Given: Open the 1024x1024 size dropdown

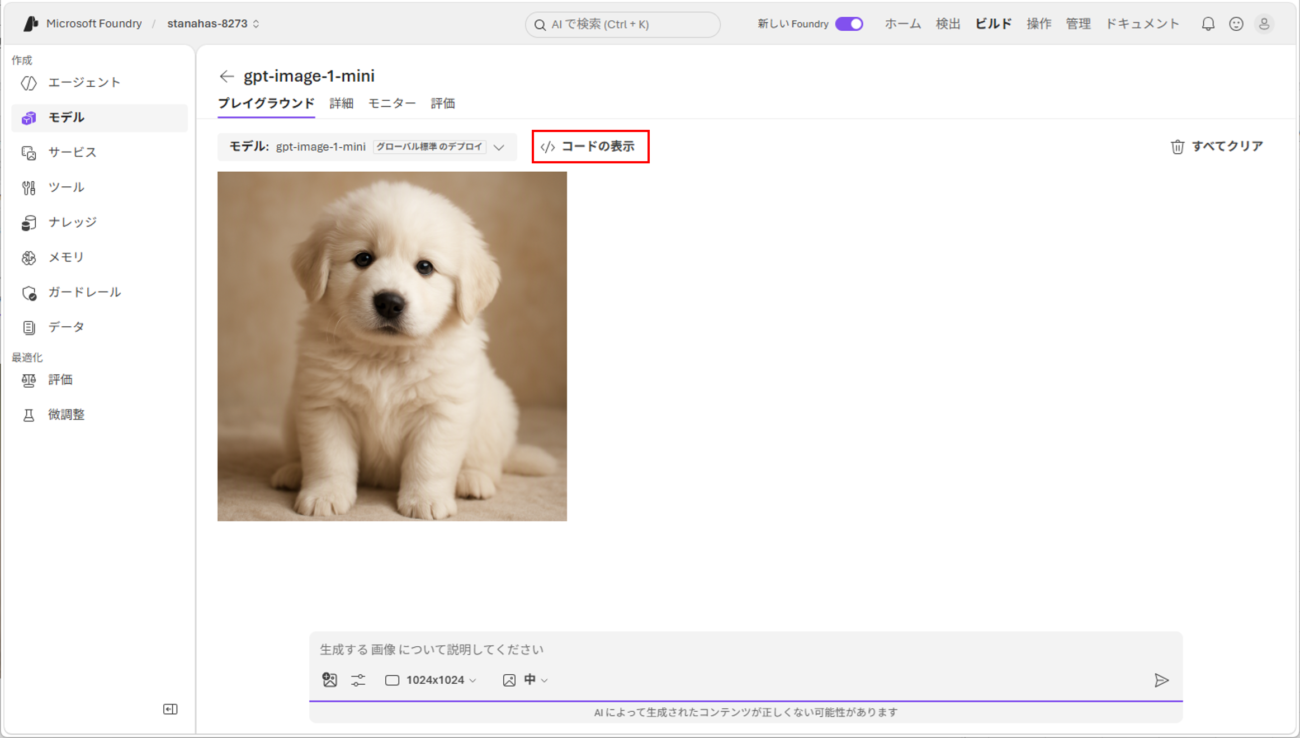Looking at the screenshot, I should 431,680.
